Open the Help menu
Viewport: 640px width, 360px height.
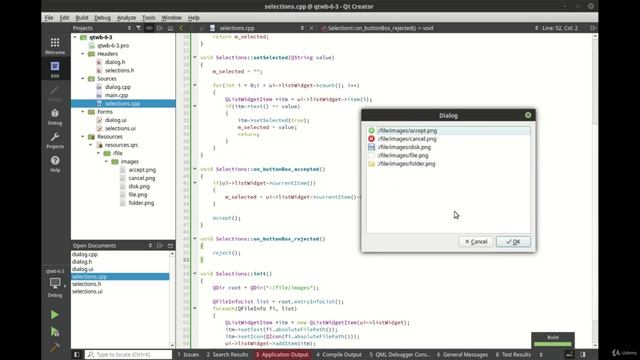[x=193, y=18]
